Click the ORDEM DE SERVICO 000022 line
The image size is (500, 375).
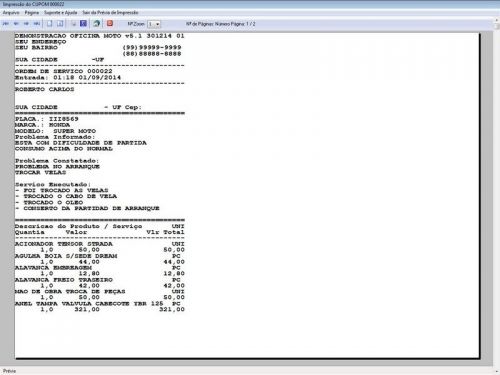(x=64, y=71)
